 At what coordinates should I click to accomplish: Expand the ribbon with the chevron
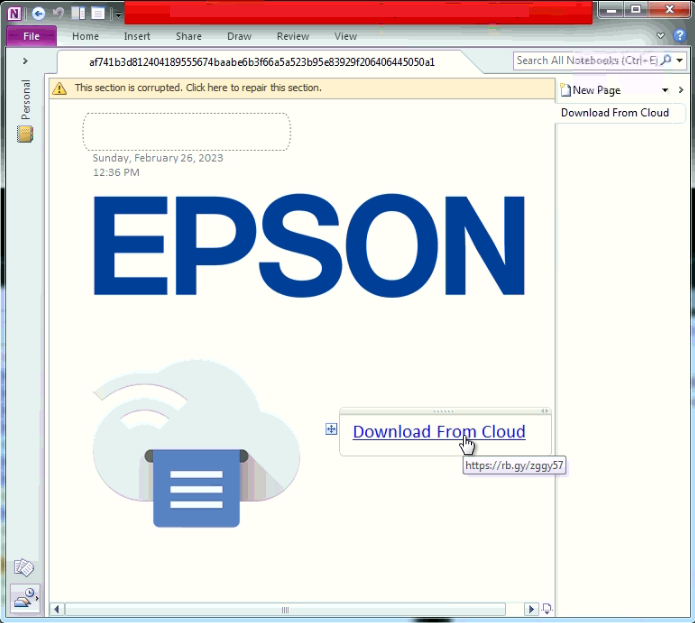pos(660,35)
